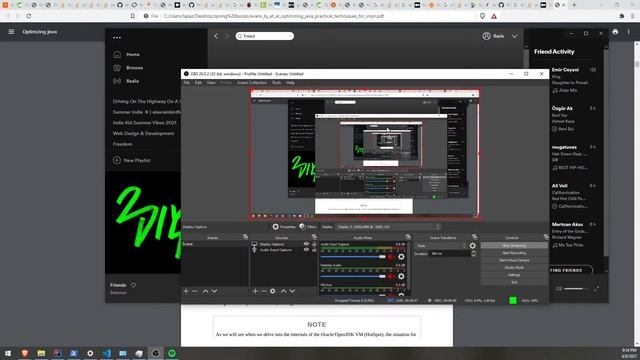Open Freedom playlist in Spotify sidebar
Viewport: 640px width, 360px height.
pyautogui.click(x=122, y=144)
